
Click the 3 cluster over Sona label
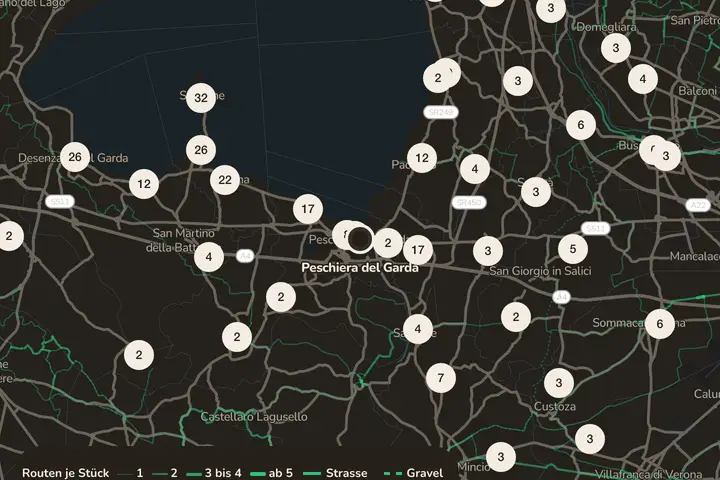pyautogui.click(x=536, y=192)
